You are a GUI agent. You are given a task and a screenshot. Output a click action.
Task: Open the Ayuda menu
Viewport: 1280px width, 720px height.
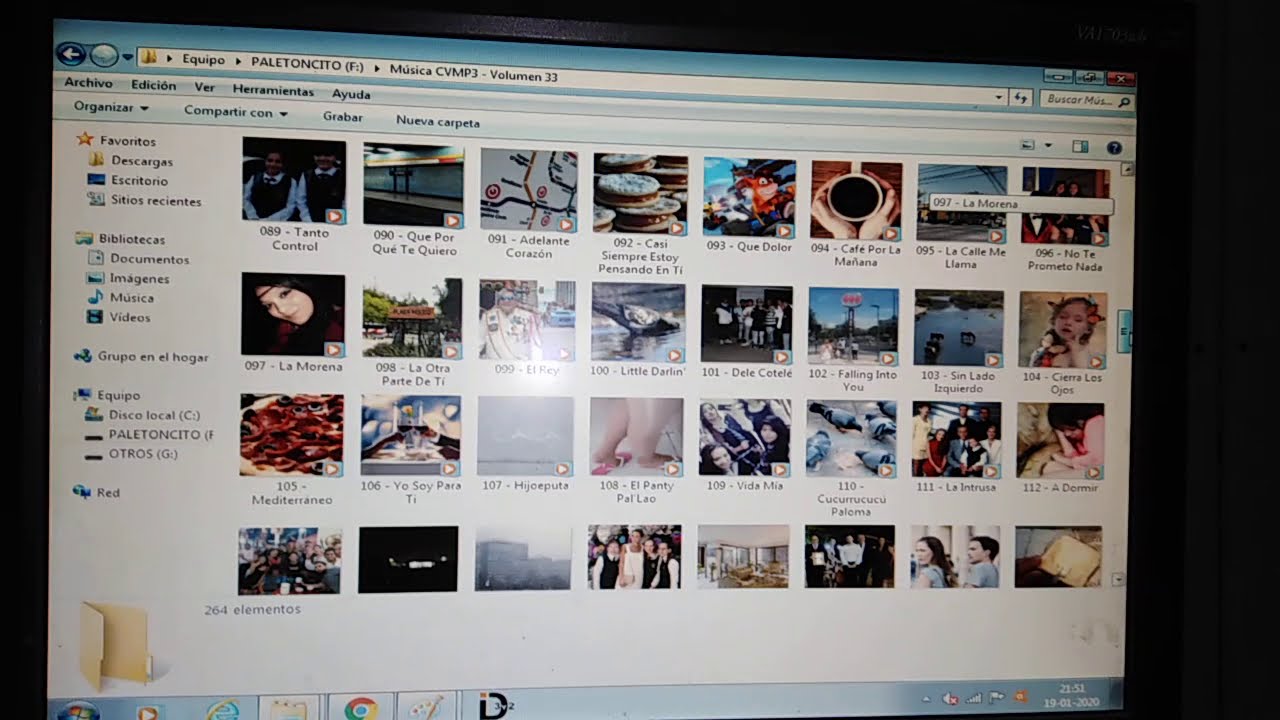[x=351, y=94]
